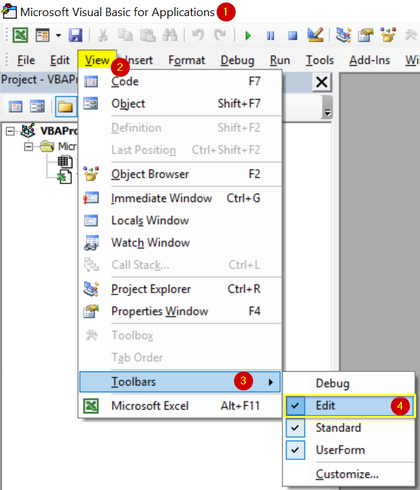Choose Object Browser from View menu
The width and height of the screenshot is (420, 490).
click(x=180, y=174)
